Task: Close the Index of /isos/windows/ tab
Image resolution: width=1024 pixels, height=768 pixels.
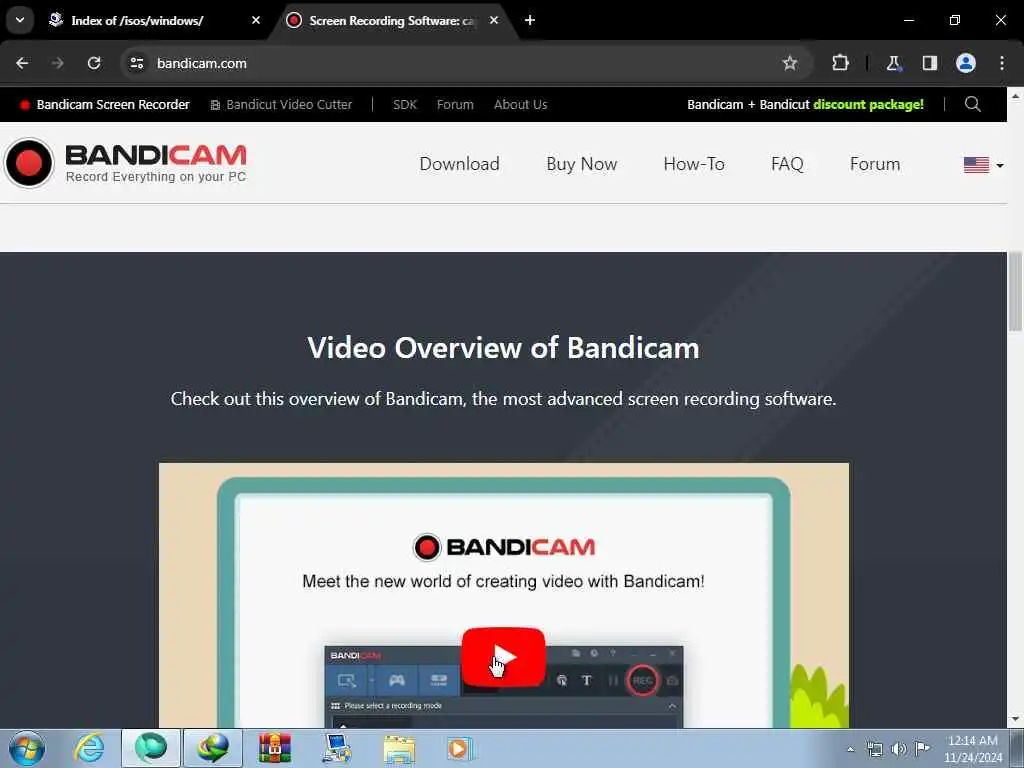Action: tap(256, 20)
